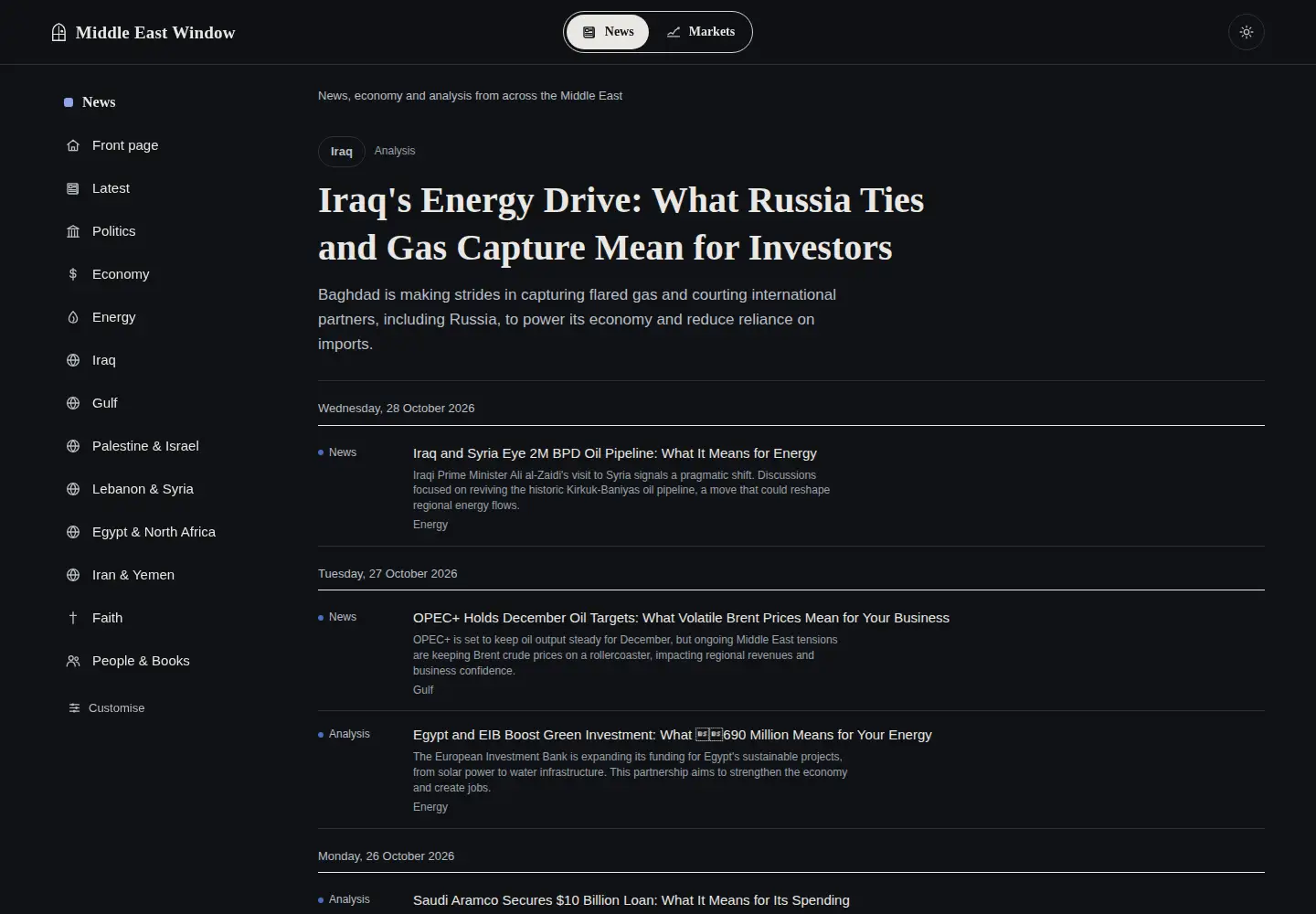
Task: Open Iraq and Syria oil pipeline article
Action: (x=615, y=453)
